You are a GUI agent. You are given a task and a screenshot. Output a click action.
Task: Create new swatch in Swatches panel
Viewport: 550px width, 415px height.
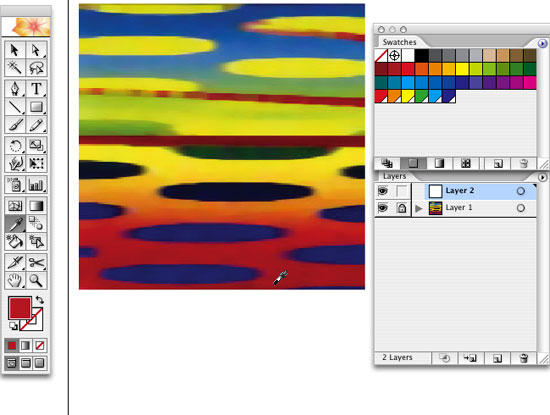(x=498, y=163)
